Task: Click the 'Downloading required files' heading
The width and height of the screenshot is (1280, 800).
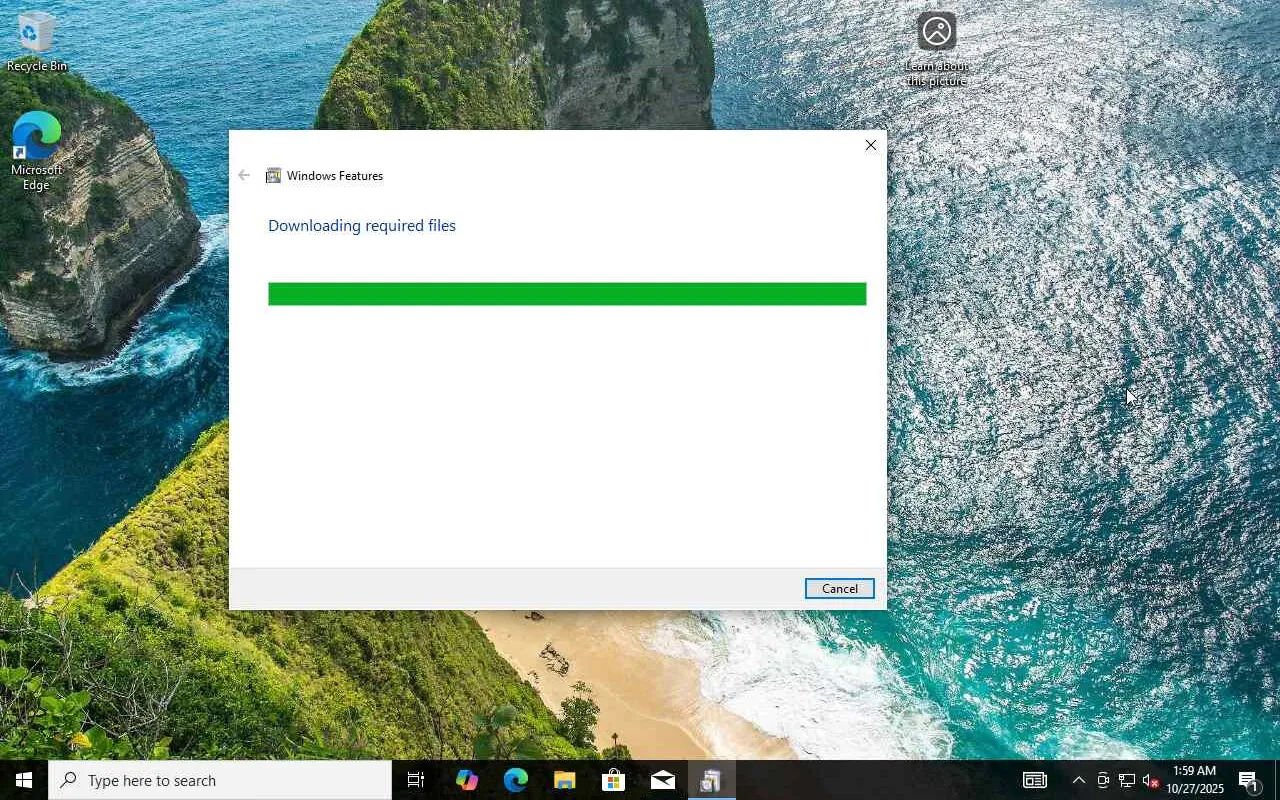Action: (x=362, y=225)
